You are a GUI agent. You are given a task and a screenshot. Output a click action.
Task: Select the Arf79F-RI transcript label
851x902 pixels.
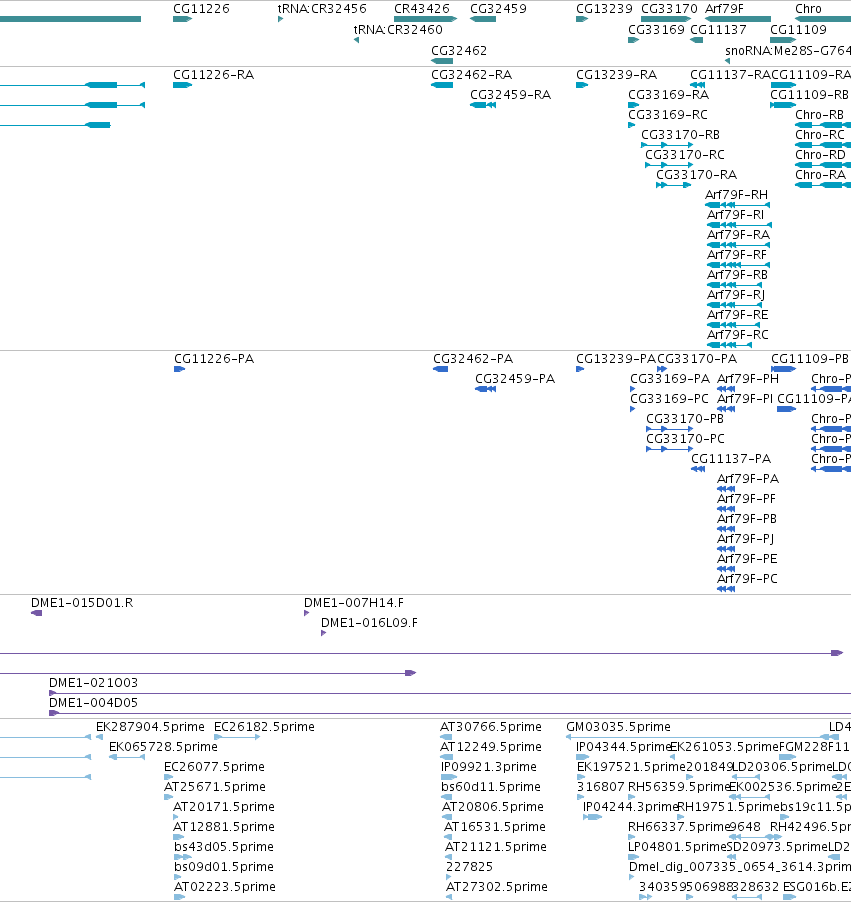click(735, 215)
